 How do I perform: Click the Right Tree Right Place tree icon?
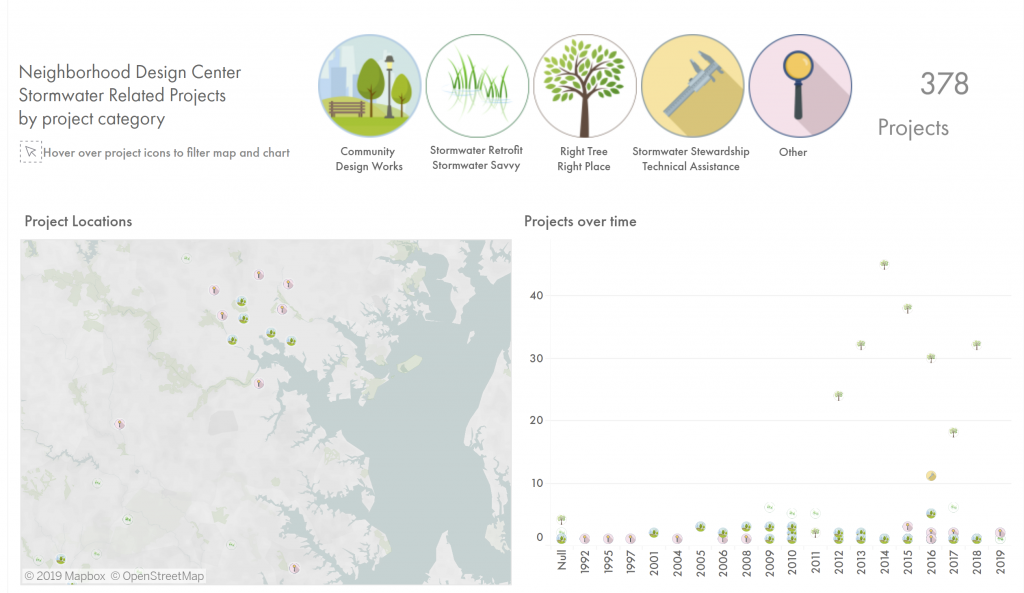[585, 86]
